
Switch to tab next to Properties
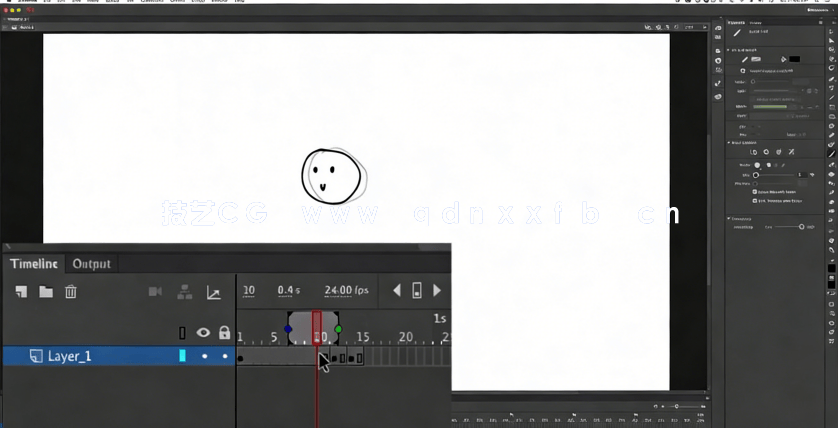point(756,22)
